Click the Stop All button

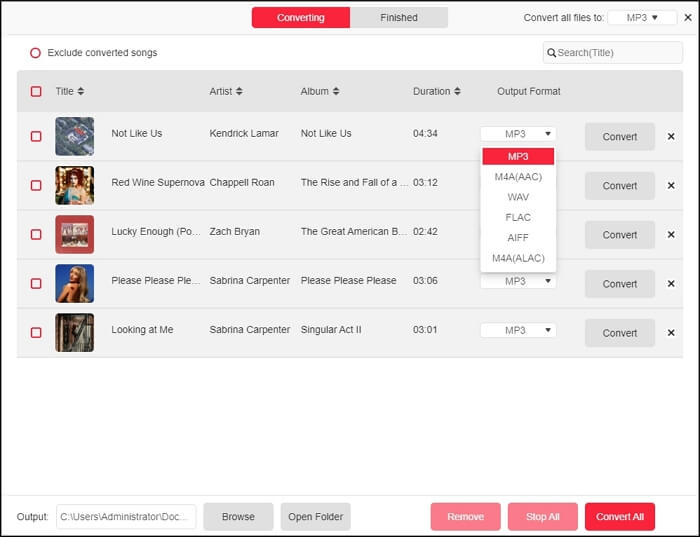click(542, 516)
